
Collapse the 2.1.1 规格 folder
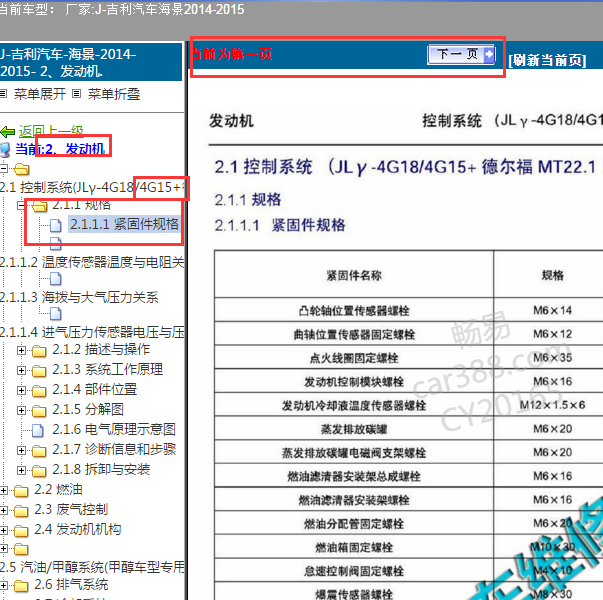click(21, 206)
